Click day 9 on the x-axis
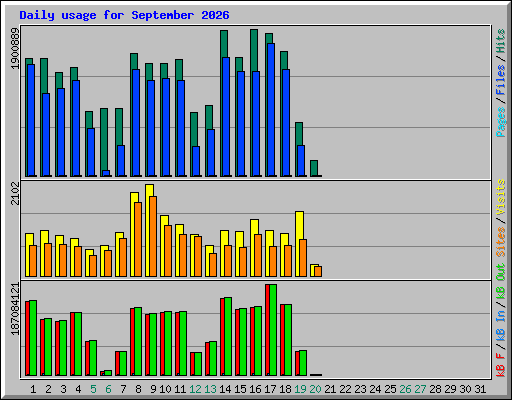 pyautogui.click(x=153, y=389)
